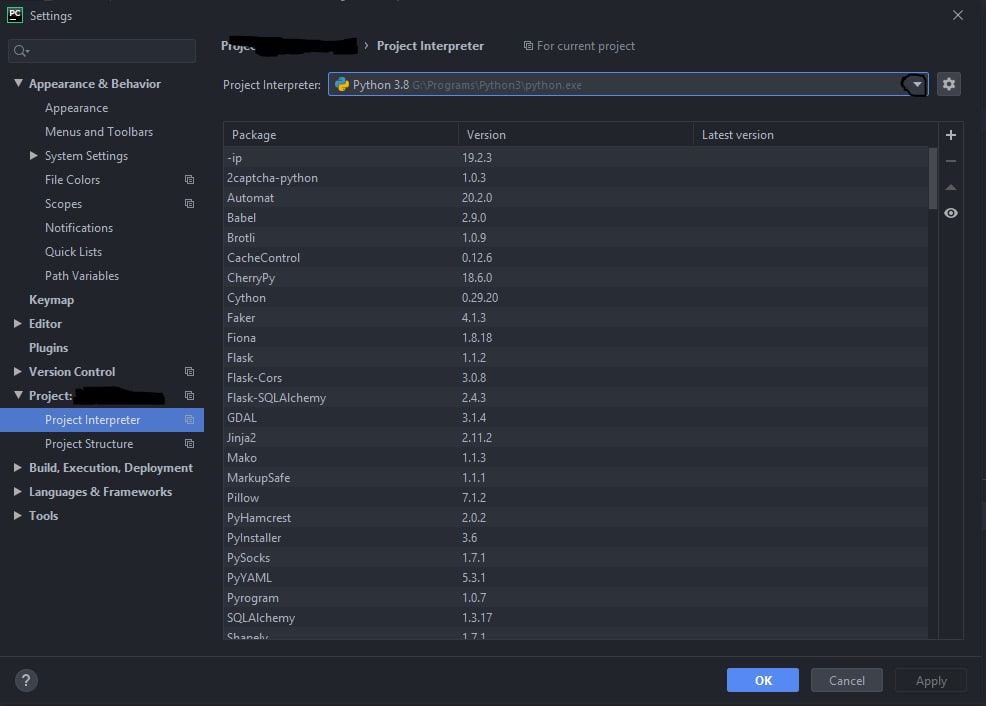Open Project Structure settings page

click(x=89, y=444)
